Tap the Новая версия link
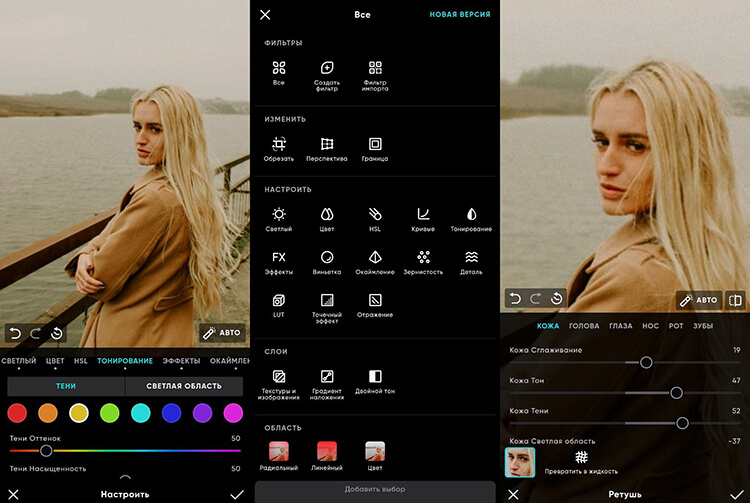750x503 pixels. (460, 14)
